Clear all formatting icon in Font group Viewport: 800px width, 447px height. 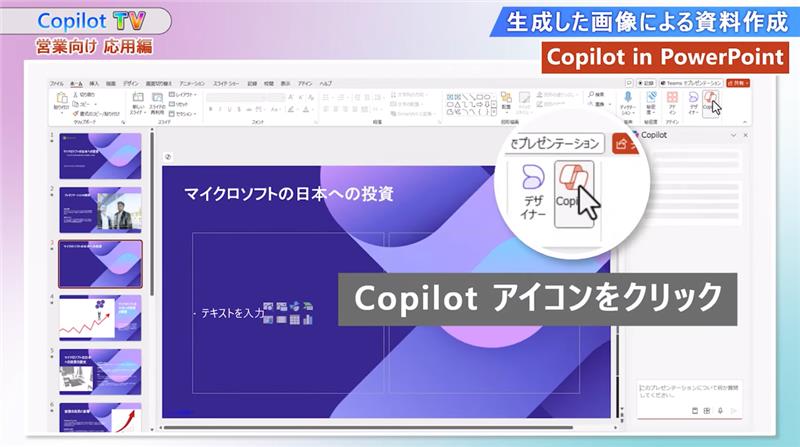[x=311, y=97]
